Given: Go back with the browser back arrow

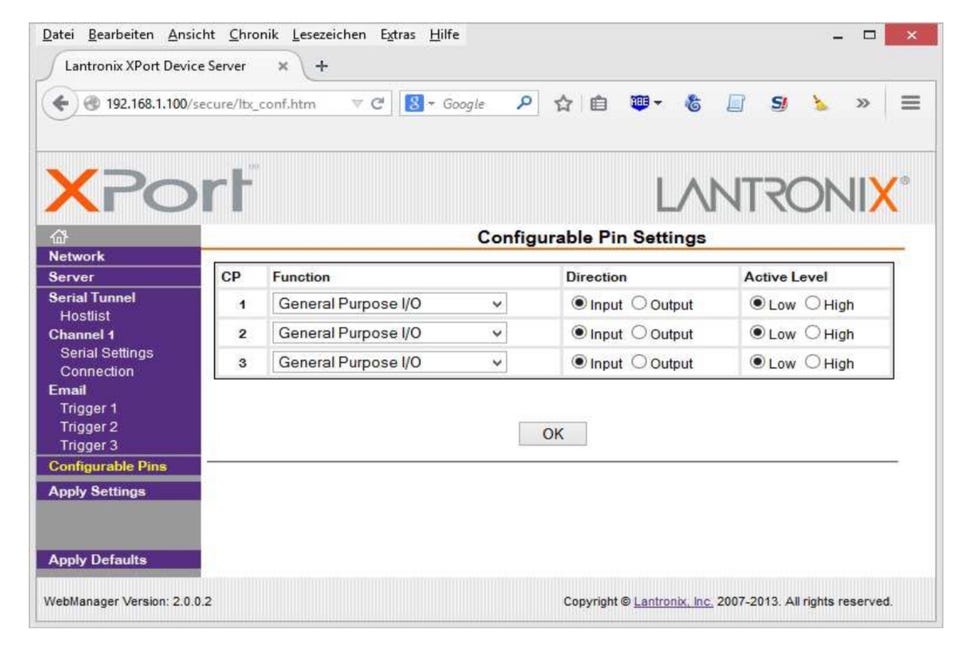Looking at the screenshot, I should point(60,103).
